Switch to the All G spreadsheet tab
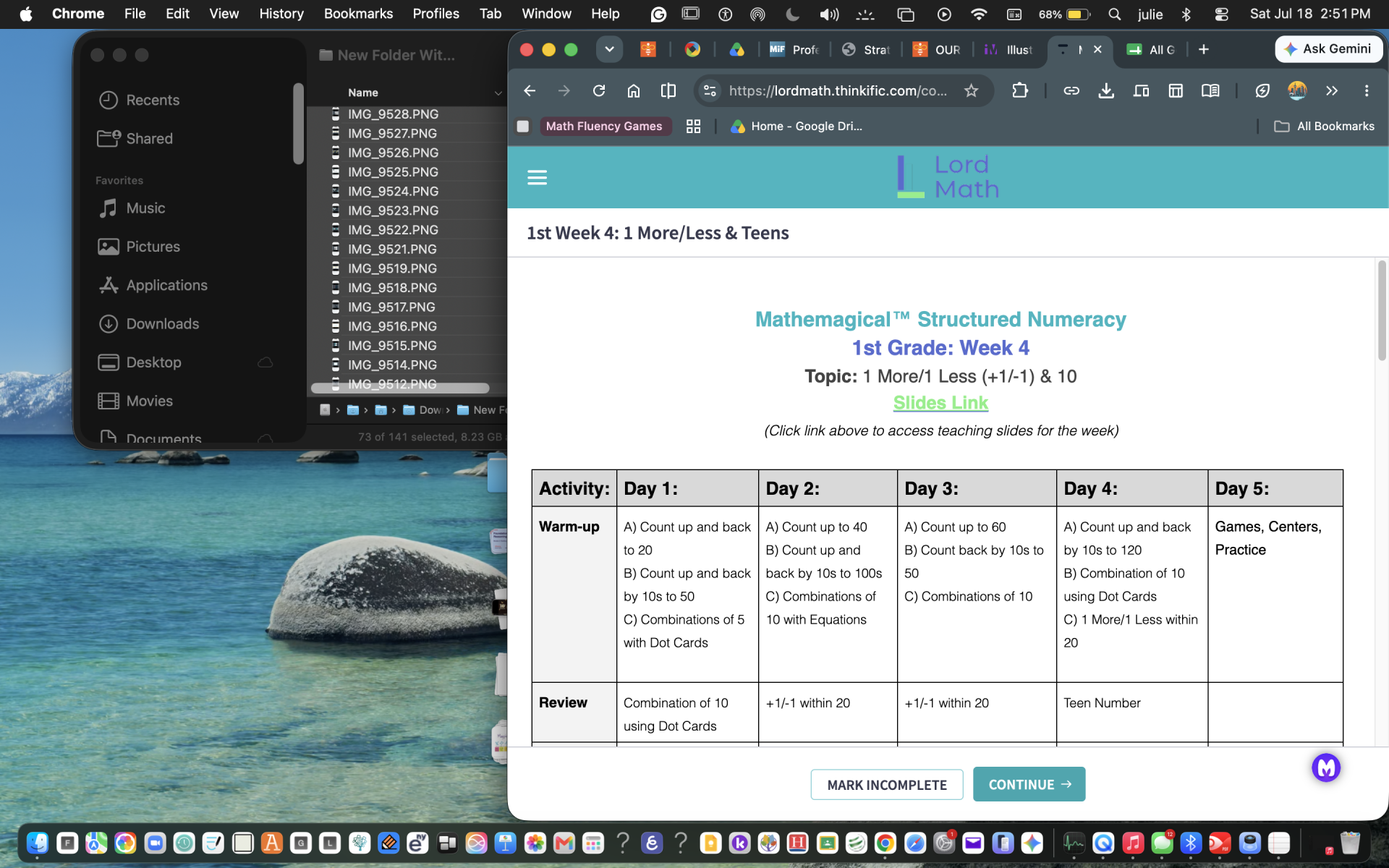 click(1151, 49)
